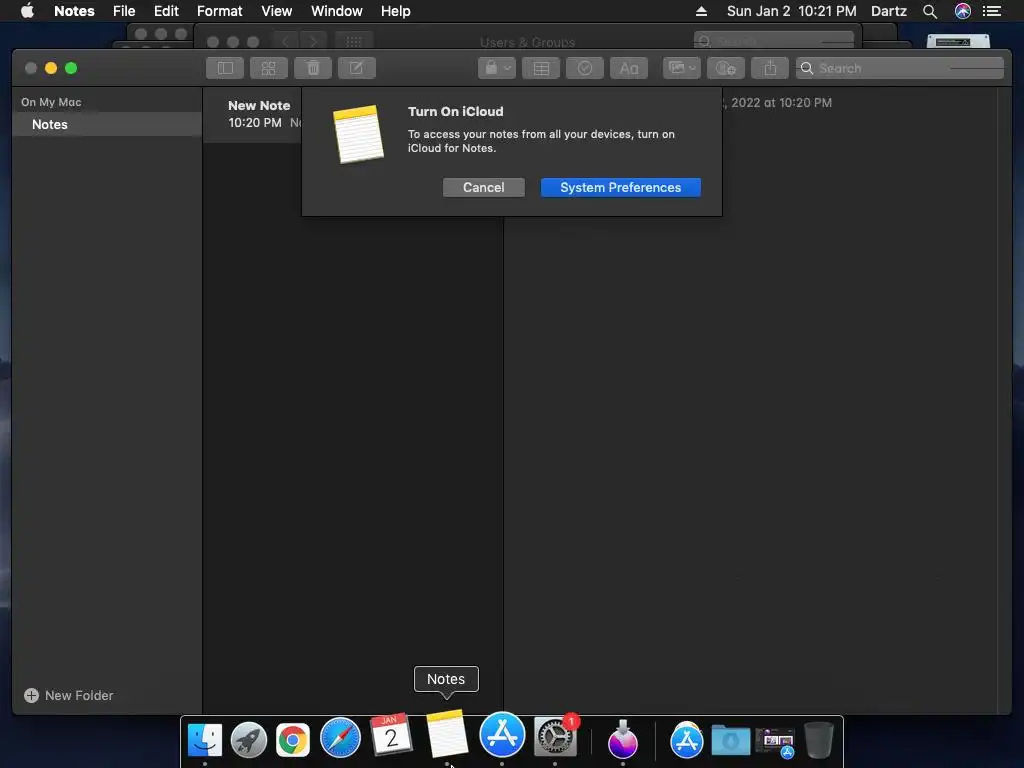
Task: Open System Preferences gear in Dock
Action: [555, 737]
